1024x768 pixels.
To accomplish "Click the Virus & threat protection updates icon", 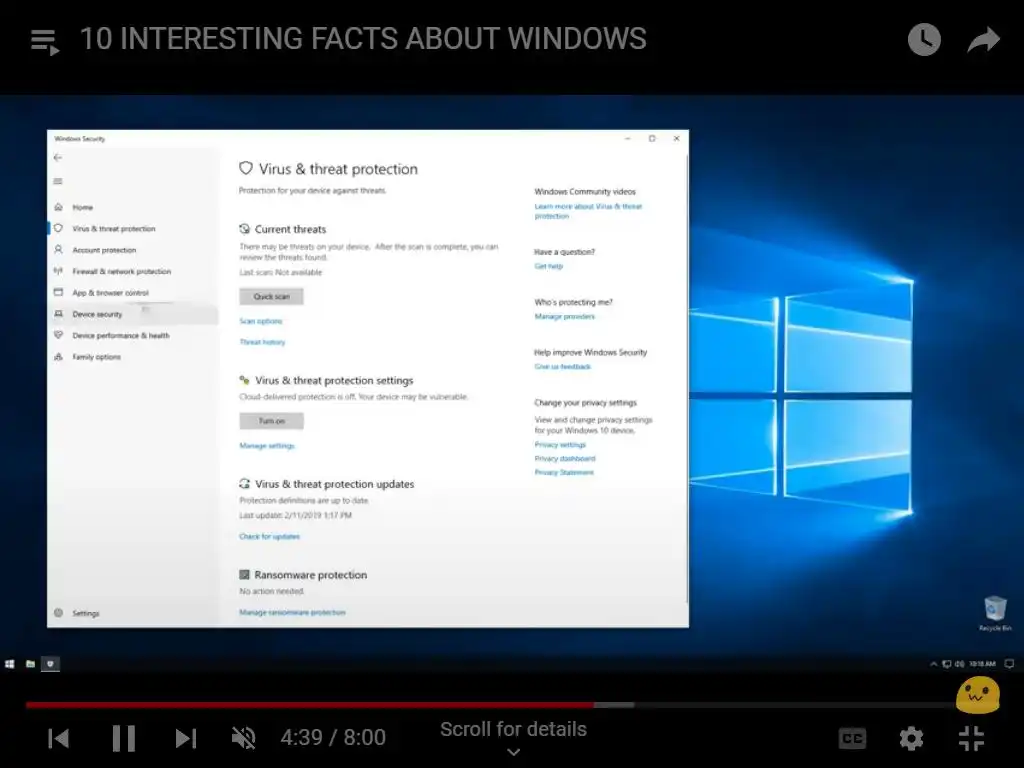I will [x=245, y=484].
